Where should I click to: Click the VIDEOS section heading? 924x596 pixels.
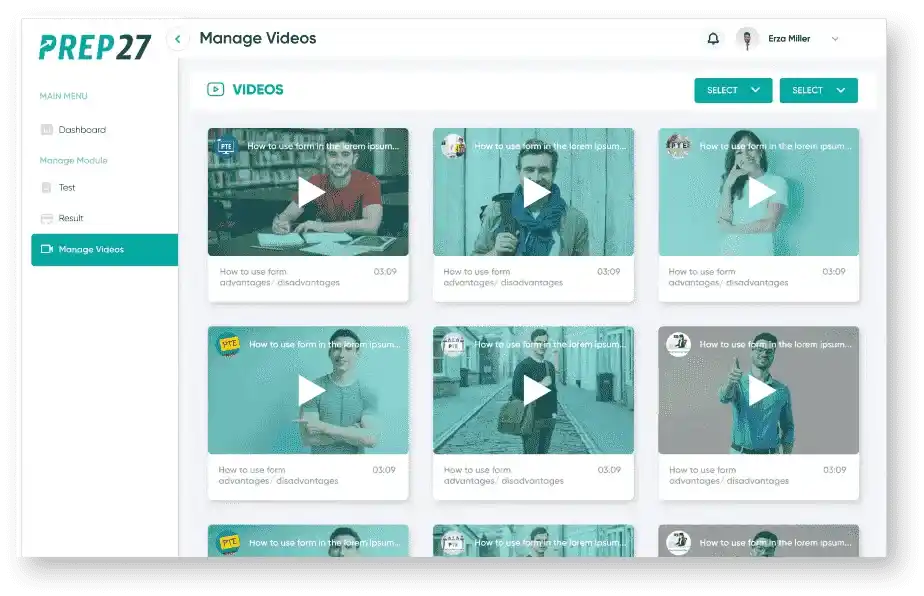(x=258, y=90)
